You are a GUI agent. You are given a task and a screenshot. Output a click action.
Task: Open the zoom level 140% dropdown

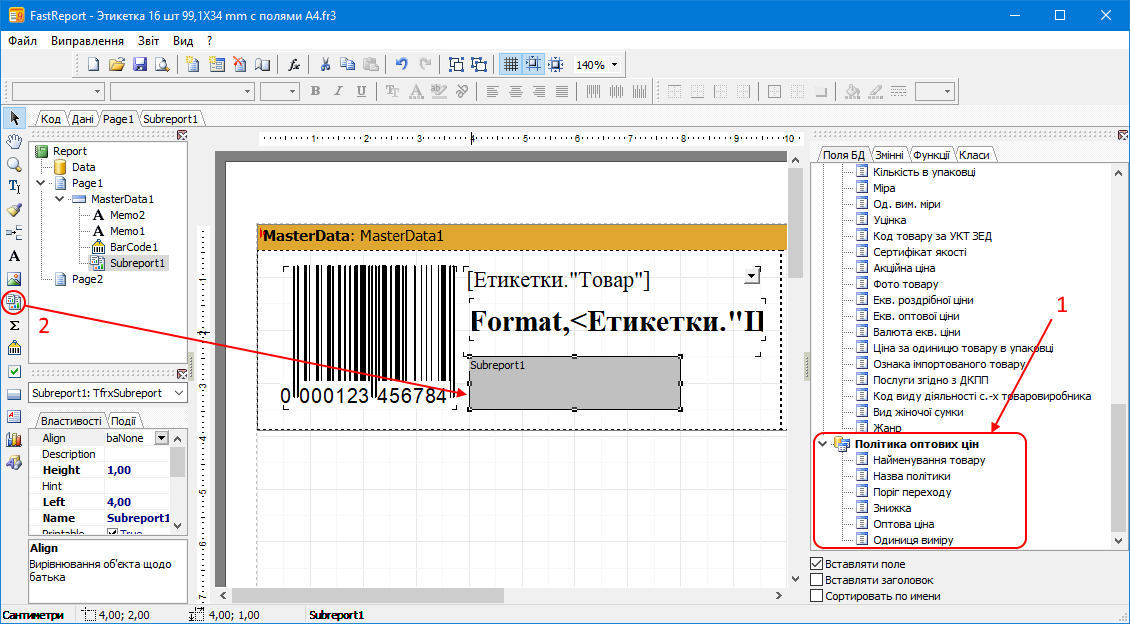click(x=614, y=63)
